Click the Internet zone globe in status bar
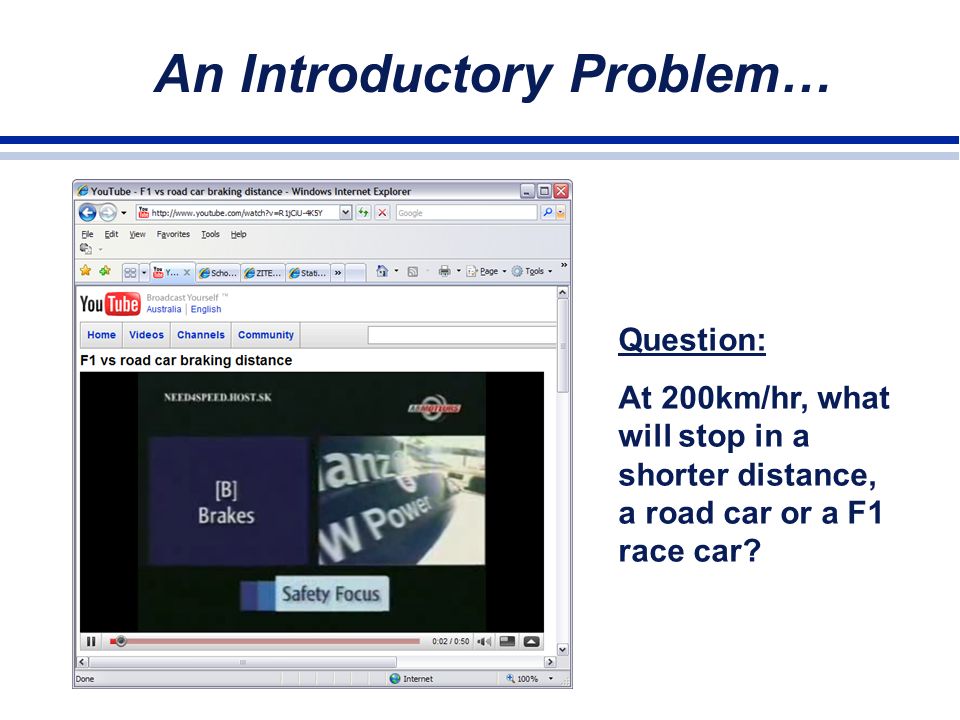Screen dimensions: 960x720 point(395,678)
